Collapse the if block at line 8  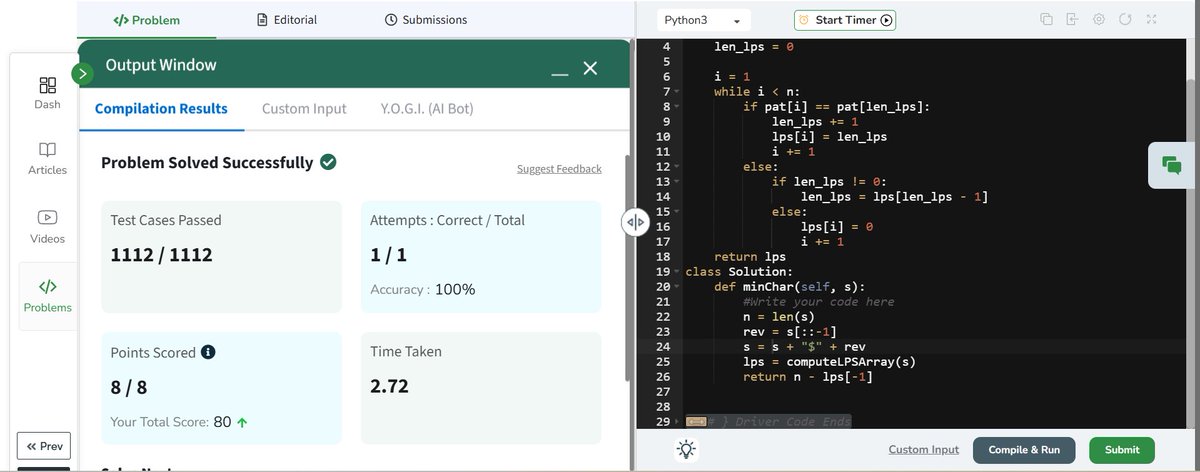coord(677,107)
